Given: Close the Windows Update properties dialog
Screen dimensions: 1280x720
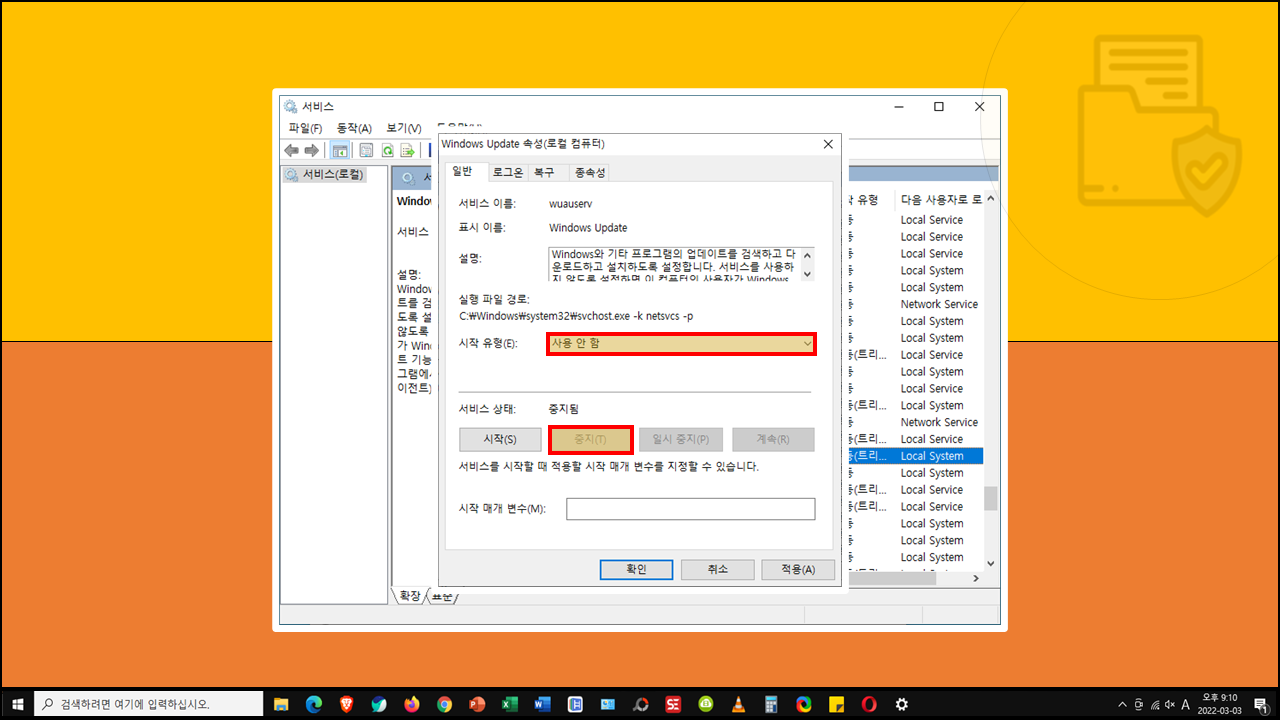Looking at the screenshot, I should click(x=828, y=144).
